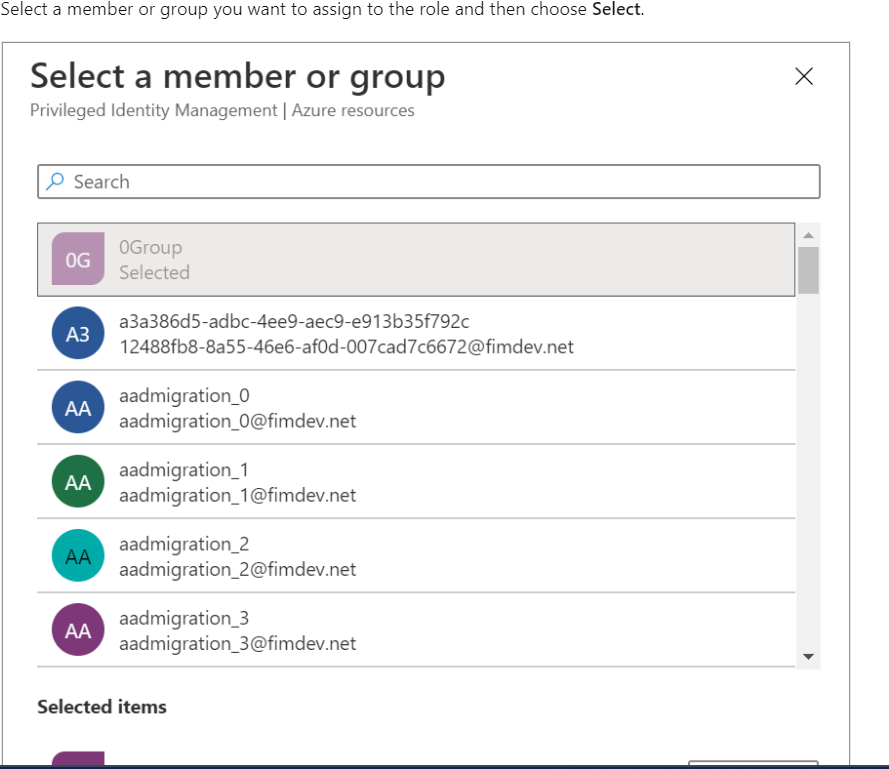This screenshot has width=889, height=769.
Task: Click inside the Search input field
Action: [300, 181]
